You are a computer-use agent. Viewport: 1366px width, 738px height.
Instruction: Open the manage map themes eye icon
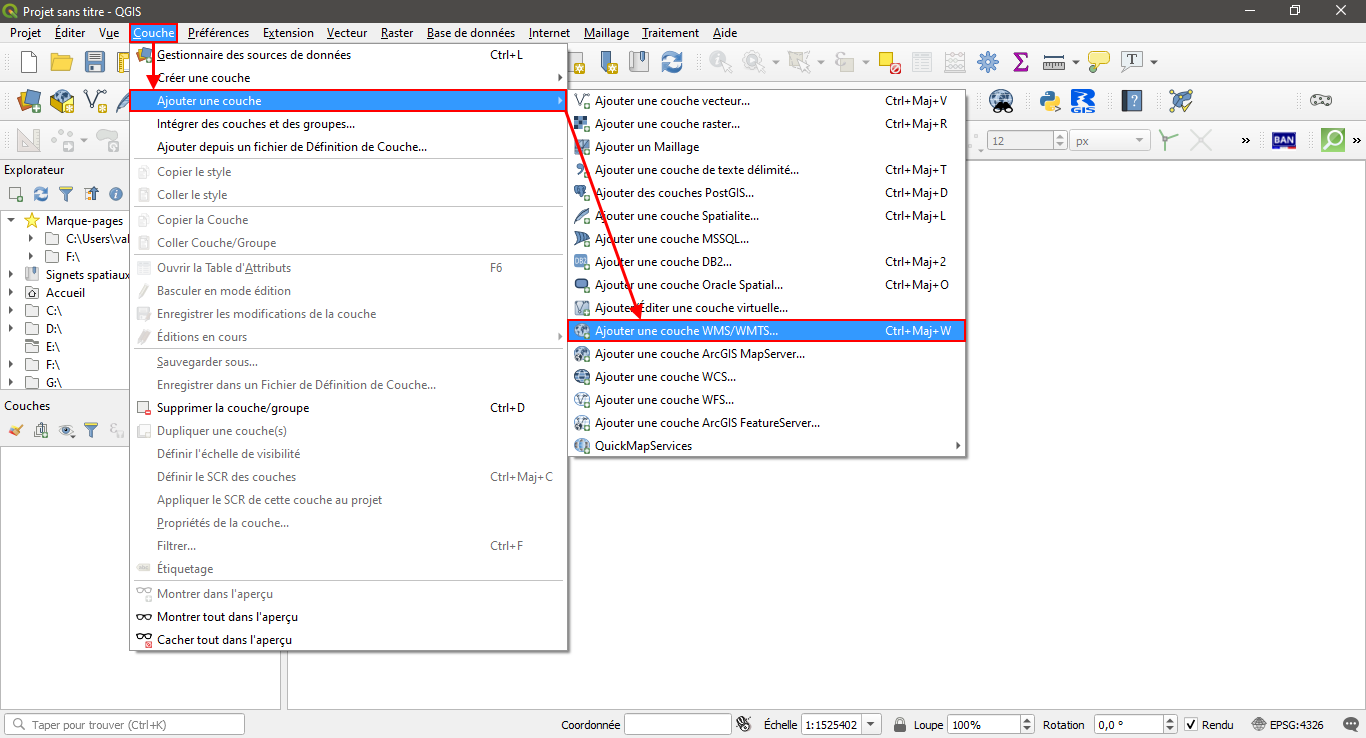[66, 430]
